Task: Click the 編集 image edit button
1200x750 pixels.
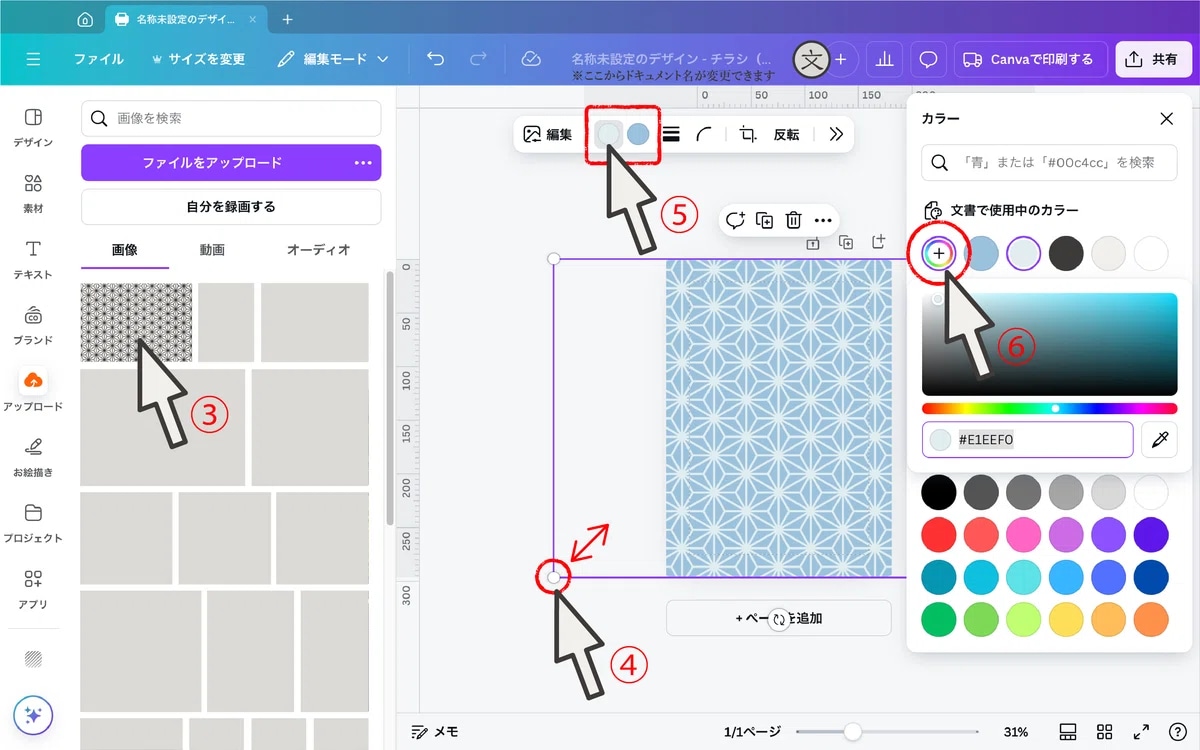Action: click(x=549, y=134)
